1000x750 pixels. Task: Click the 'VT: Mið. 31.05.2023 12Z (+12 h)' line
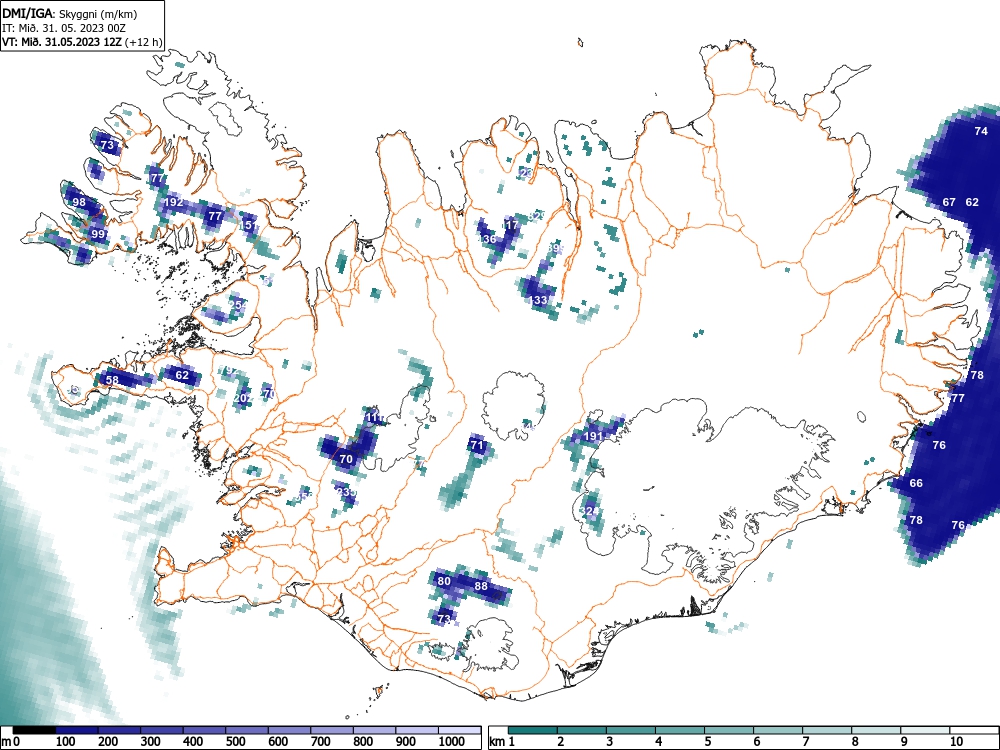(82, 42)
